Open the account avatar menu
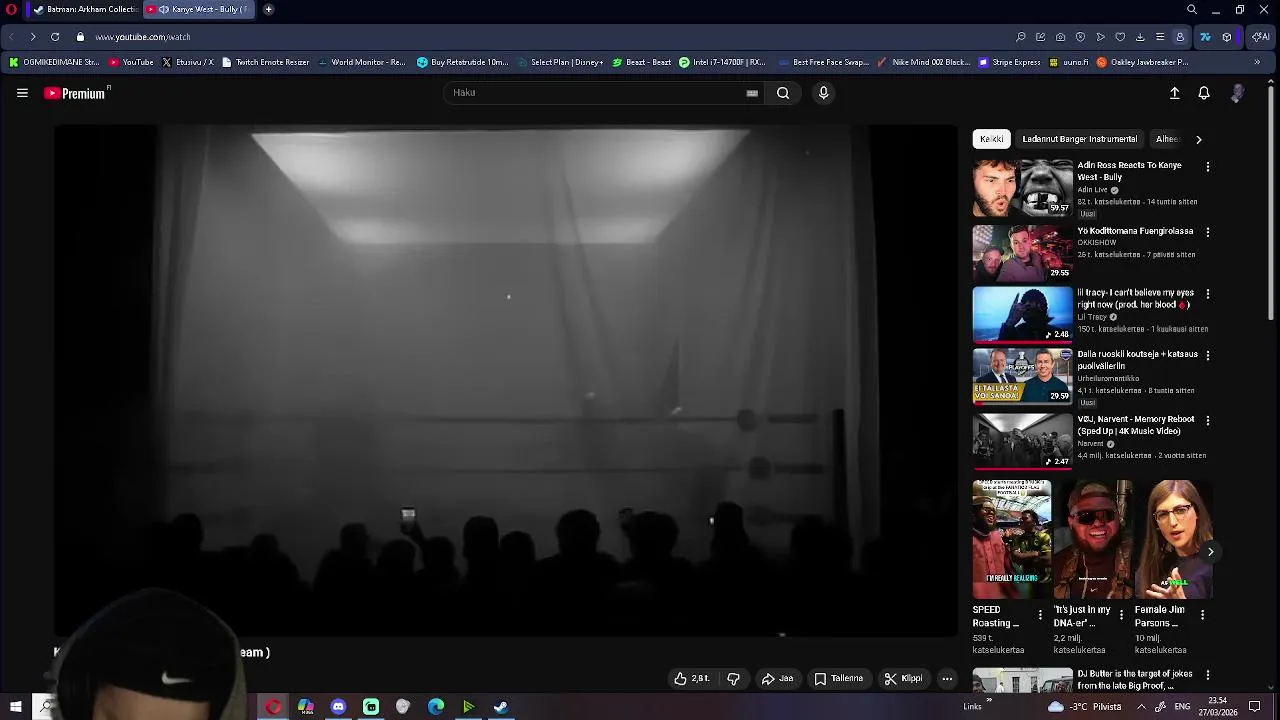Viewport: 1280px width, 720px height. tap(1238, 93)
